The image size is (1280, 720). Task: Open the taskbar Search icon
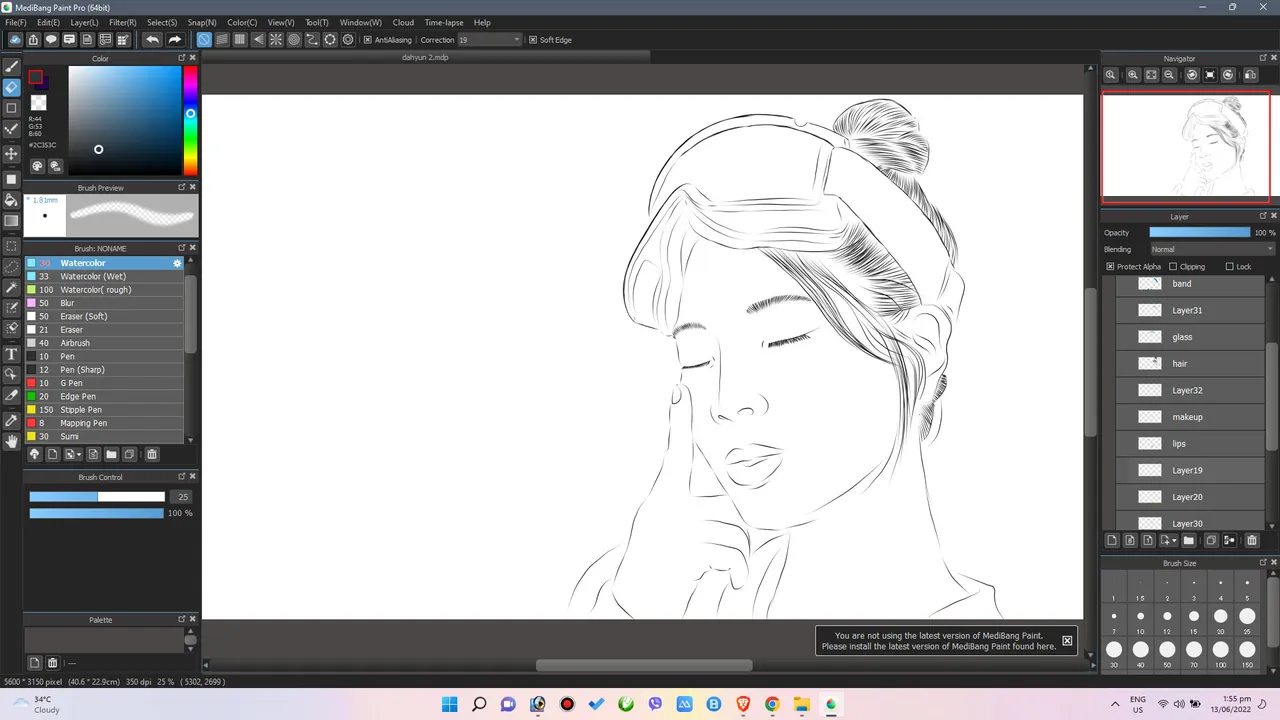479,704
